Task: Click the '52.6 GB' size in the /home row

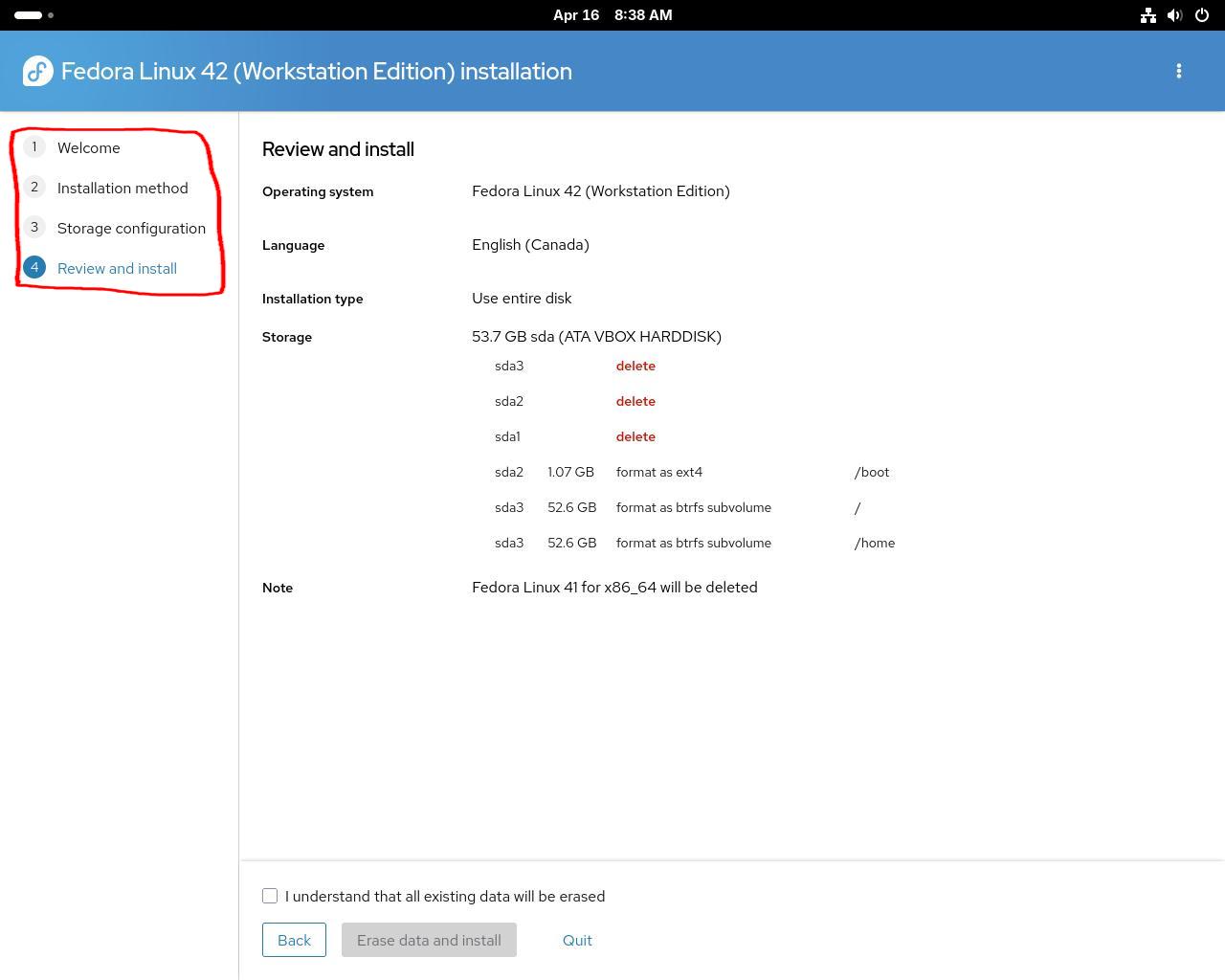Action: point(571,543)
